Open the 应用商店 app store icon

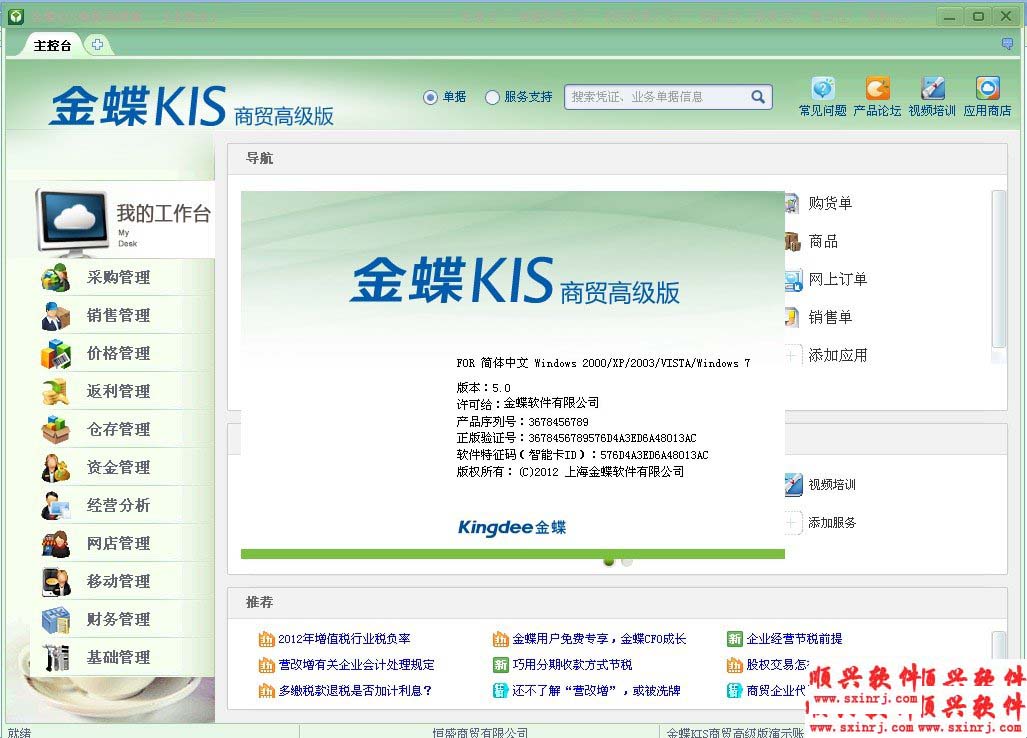point(987,97)
